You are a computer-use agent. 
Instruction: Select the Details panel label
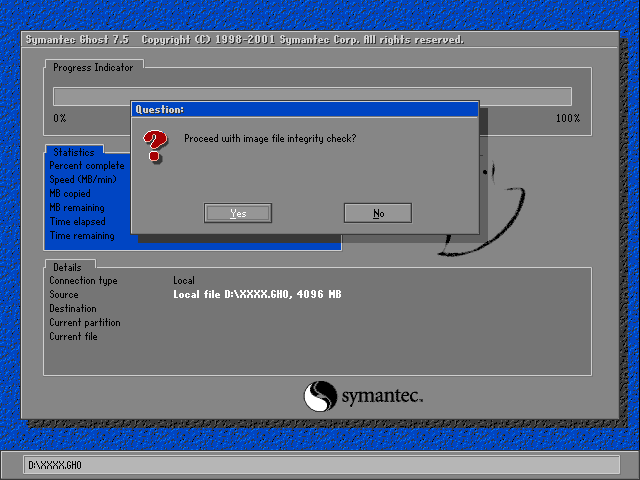67,267
